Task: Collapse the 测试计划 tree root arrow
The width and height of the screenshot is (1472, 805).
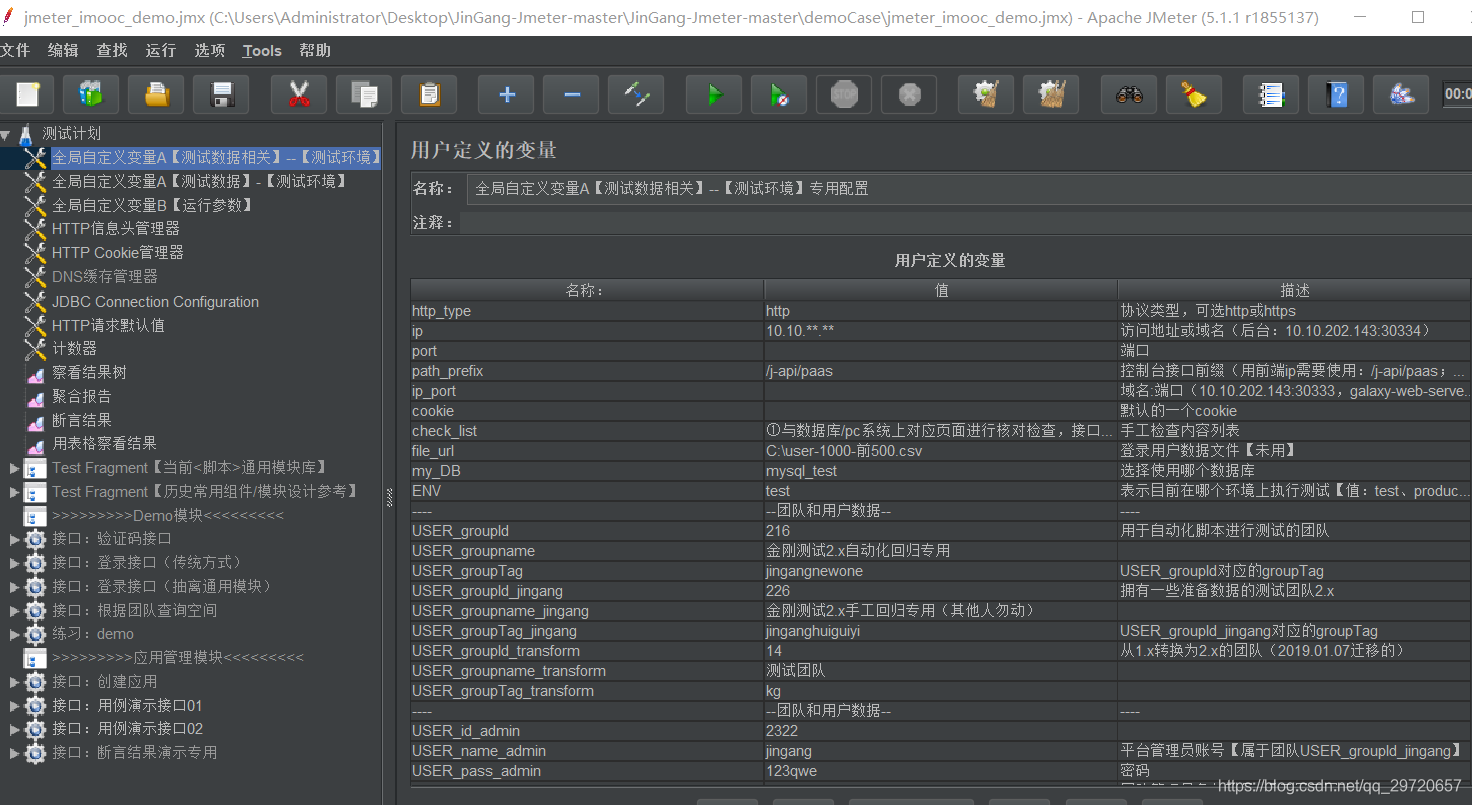Action: (8, 133)
